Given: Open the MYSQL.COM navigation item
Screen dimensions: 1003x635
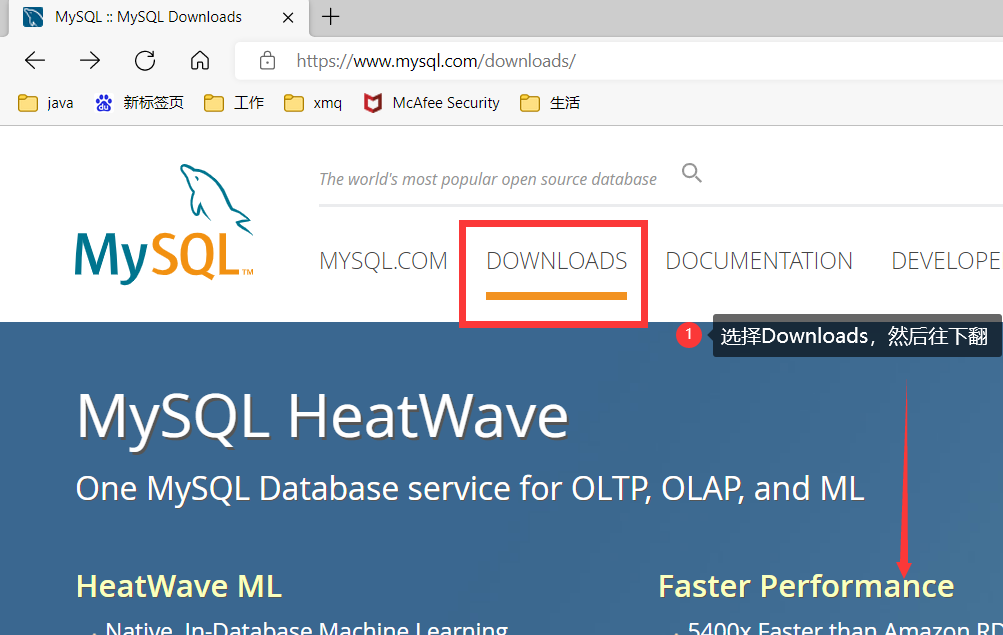Looking at the screenshot, I should pos(383,261).
